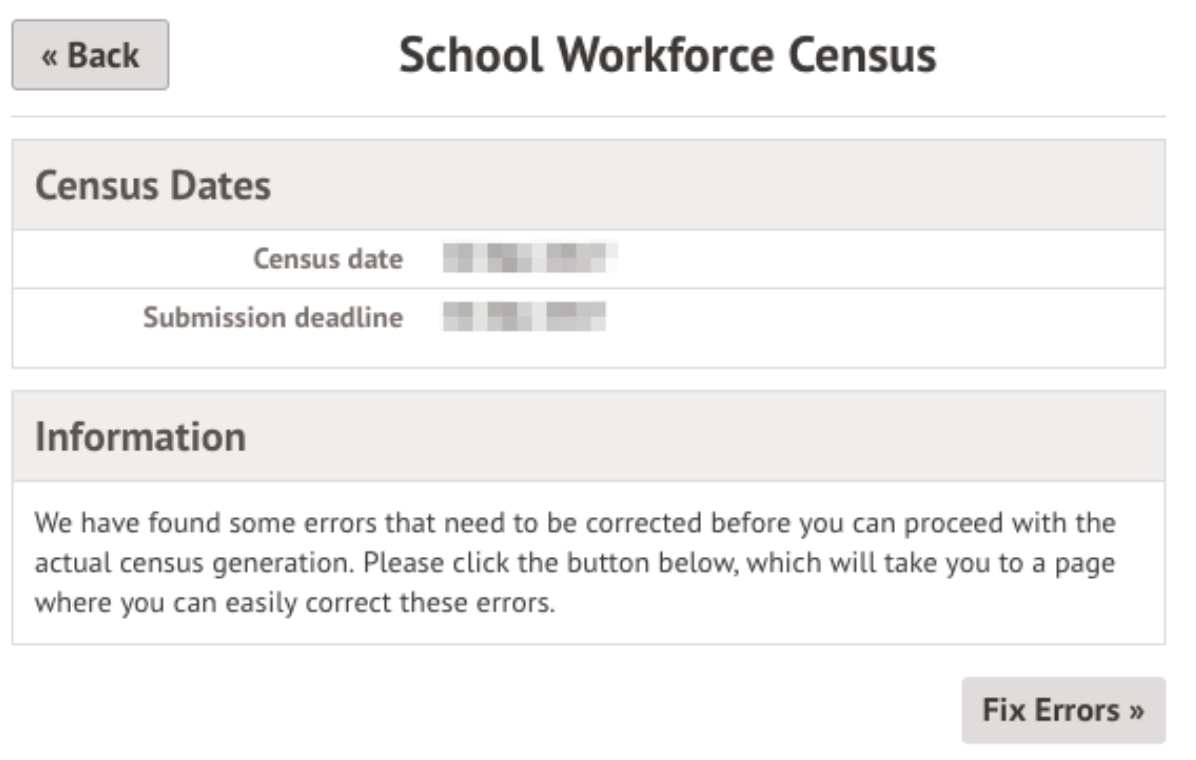Click the Submission deadline label

tap(273, 317)
